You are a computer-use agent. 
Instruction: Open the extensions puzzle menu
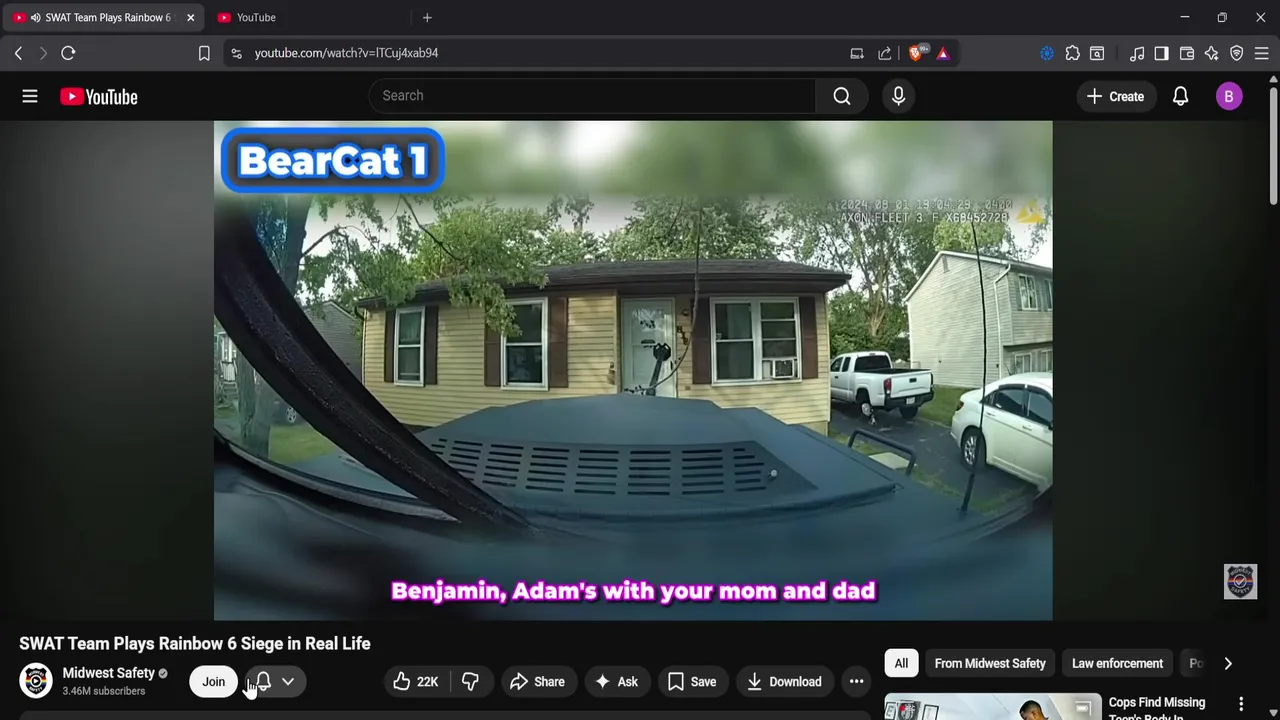[1072, 53]
